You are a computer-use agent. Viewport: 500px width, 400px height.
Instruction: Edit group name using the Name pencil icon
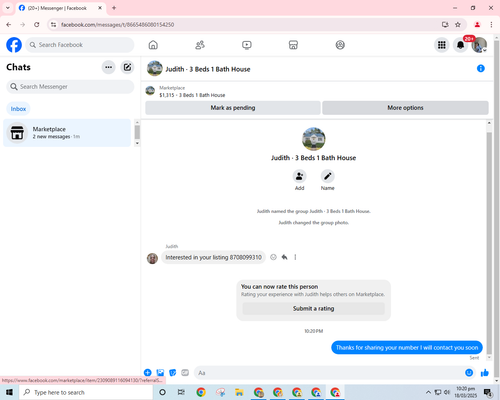tap(328, 176)
